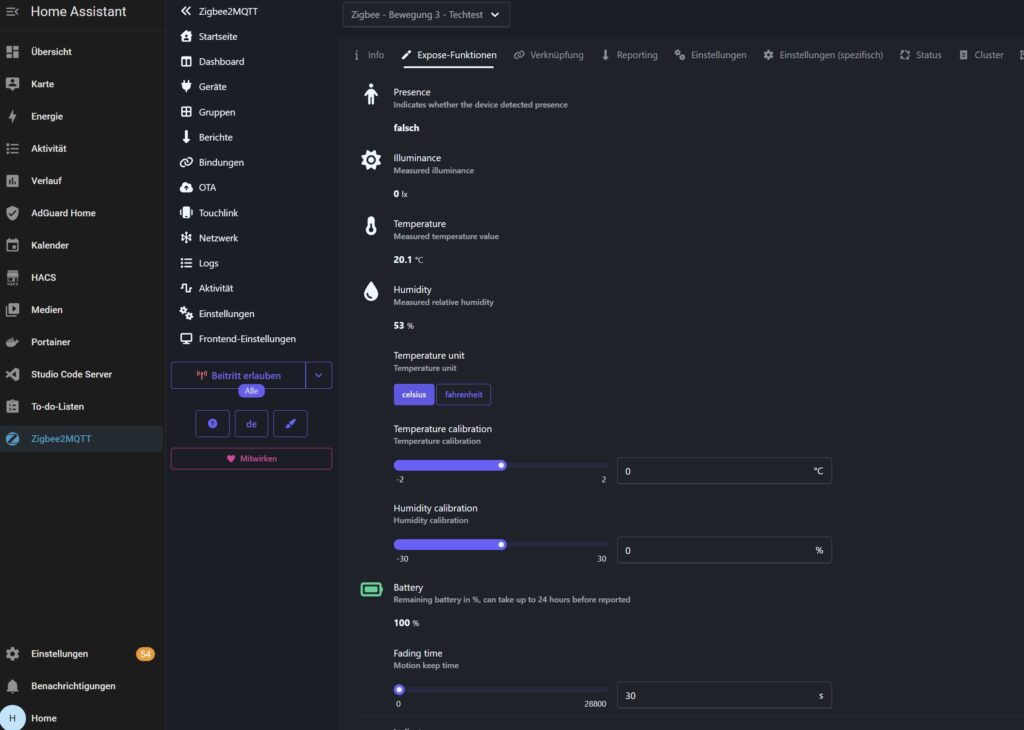1024x730 pixels.
Task: Open the Einstellungen (spezifisch) tab
Action: [823, 55]
